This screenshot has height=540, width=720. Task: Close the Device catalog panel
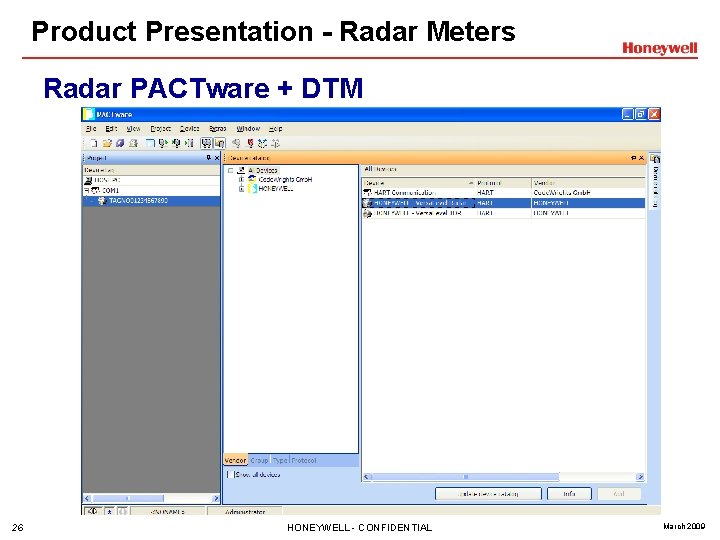(641, 158)
